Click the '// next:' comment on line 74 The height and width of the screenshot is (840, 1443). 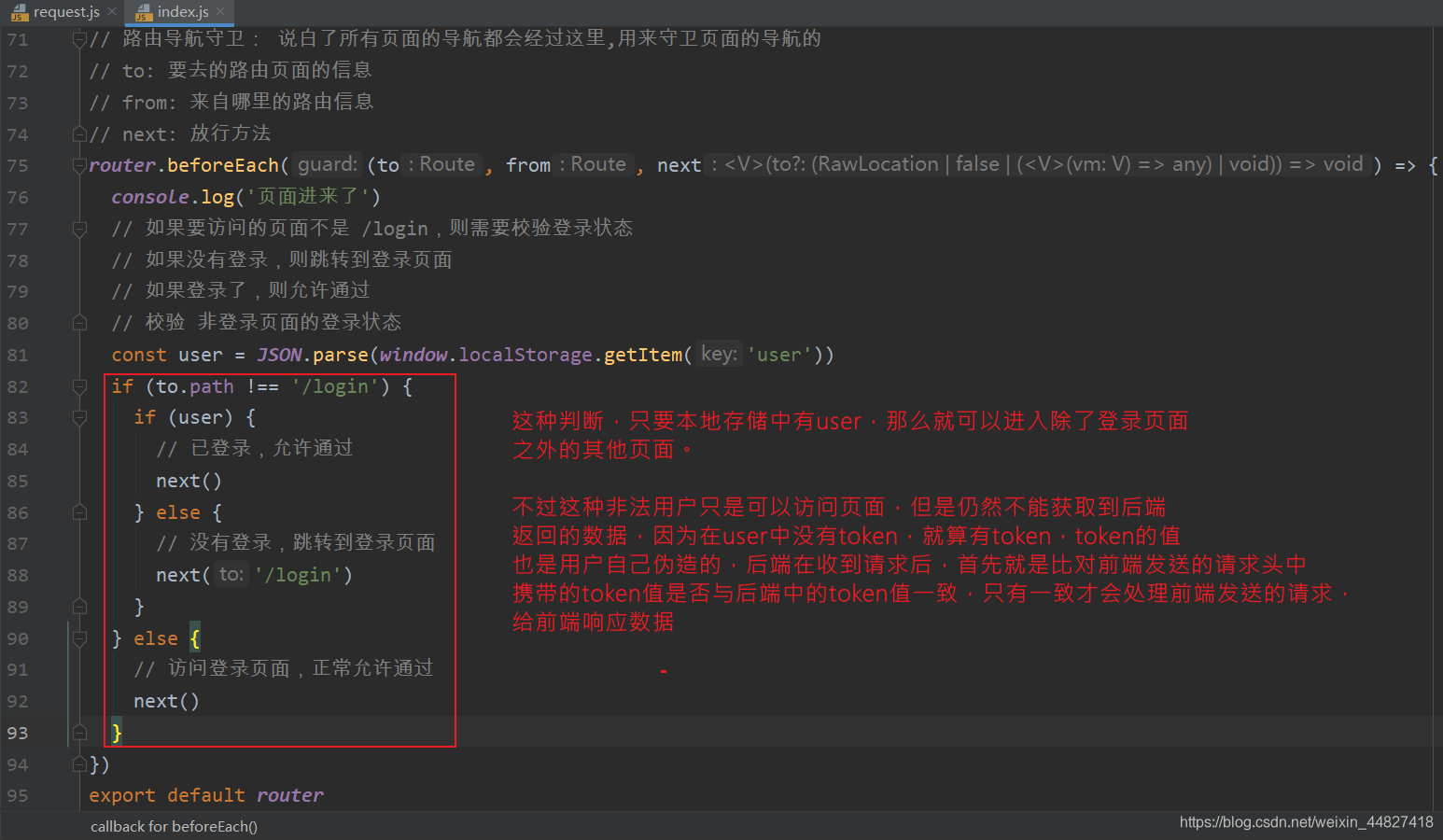coord(180,134)
